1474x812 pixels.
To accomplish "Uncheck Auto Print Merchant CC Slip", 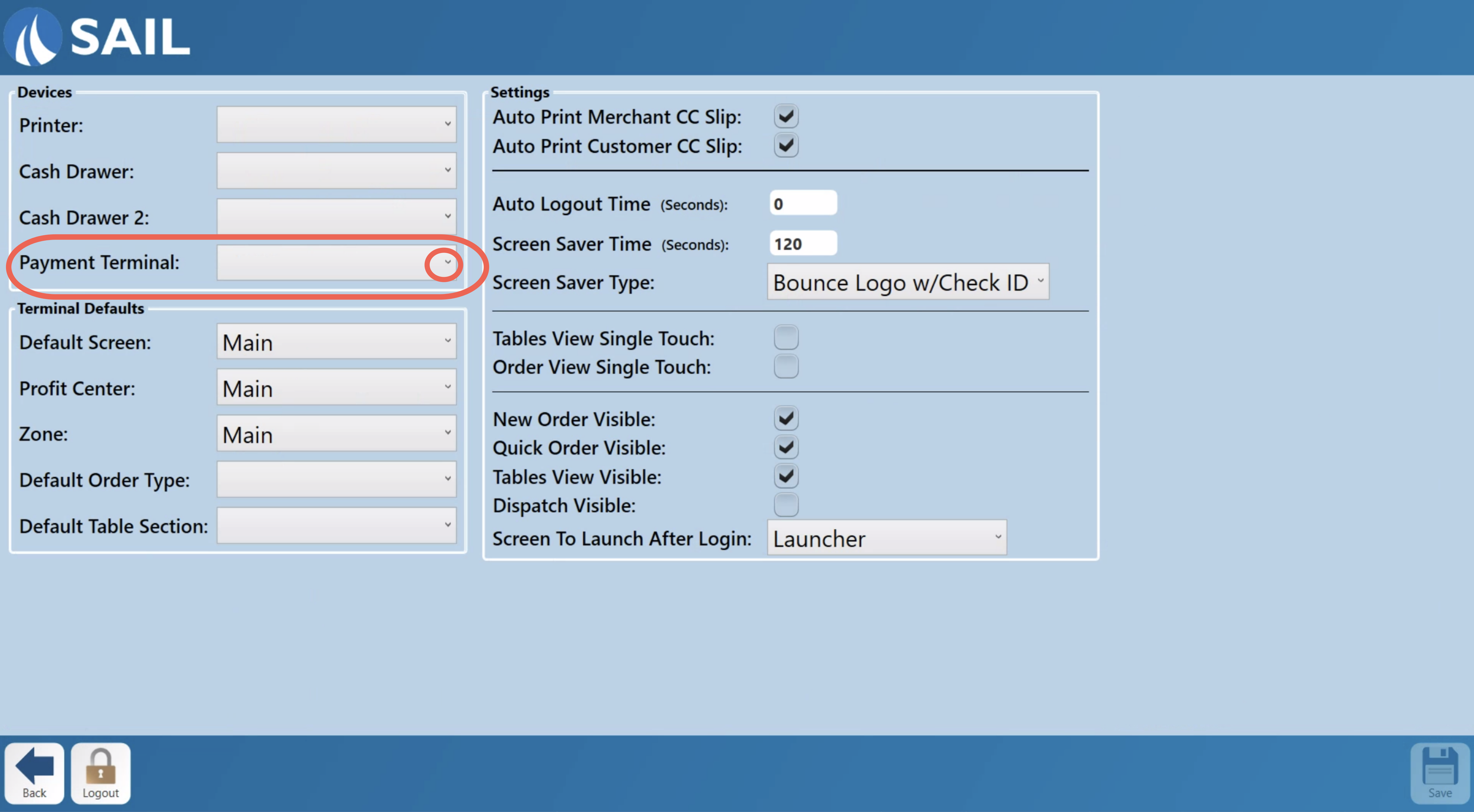I will [x=786, y=116].
